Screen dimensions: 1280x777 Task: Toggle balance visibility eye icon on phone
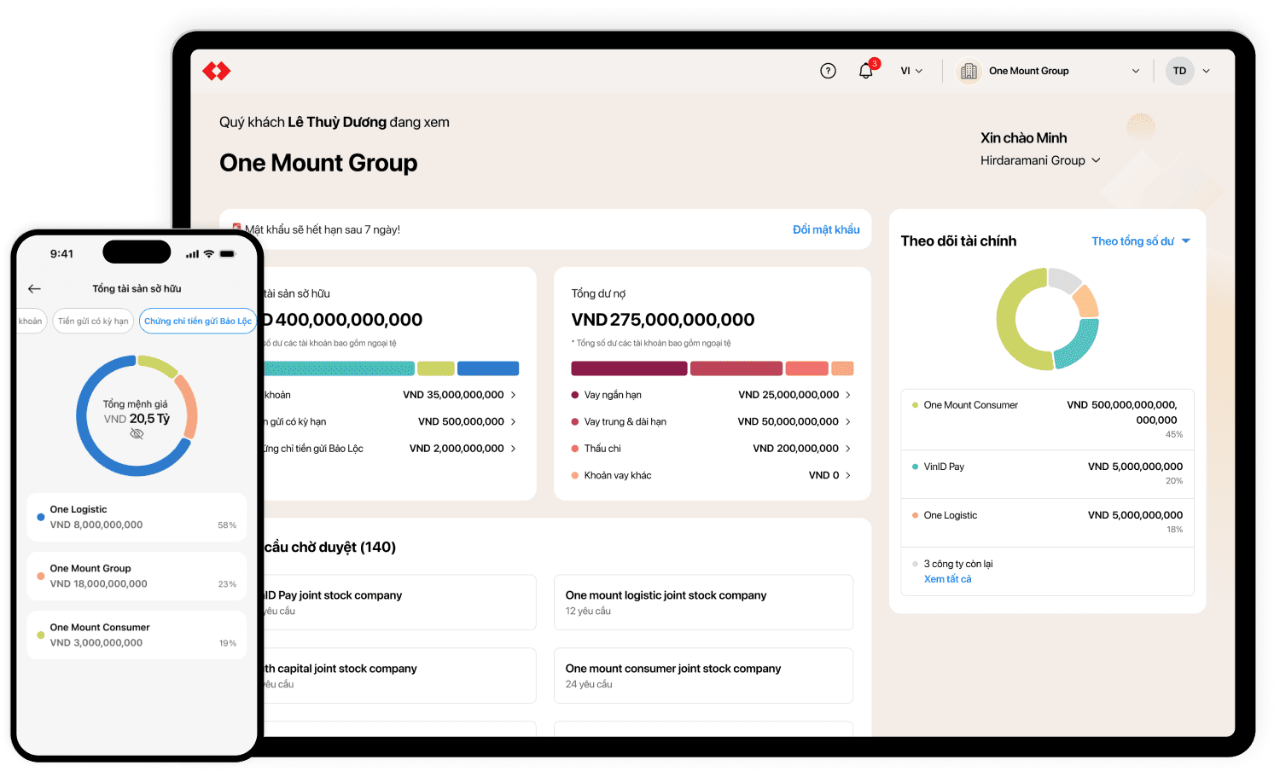(137, 434)
